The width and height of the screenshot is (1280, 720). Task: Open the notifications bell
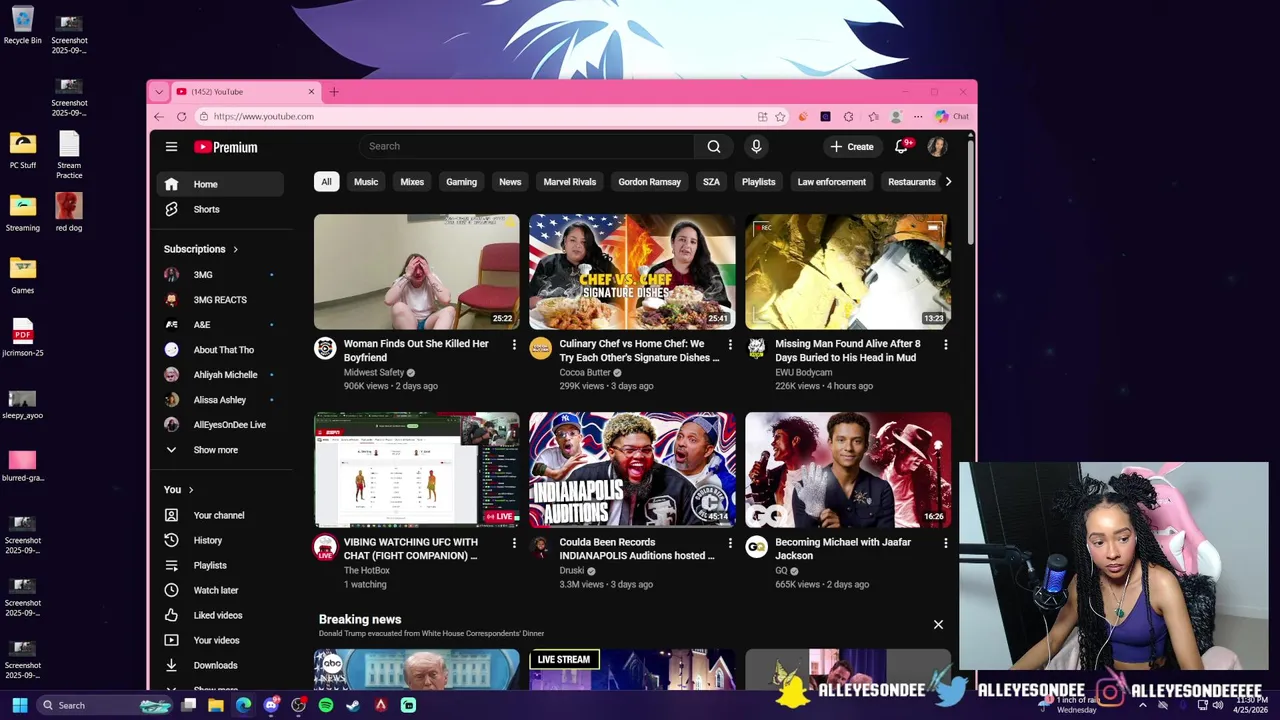click(901, 147)
